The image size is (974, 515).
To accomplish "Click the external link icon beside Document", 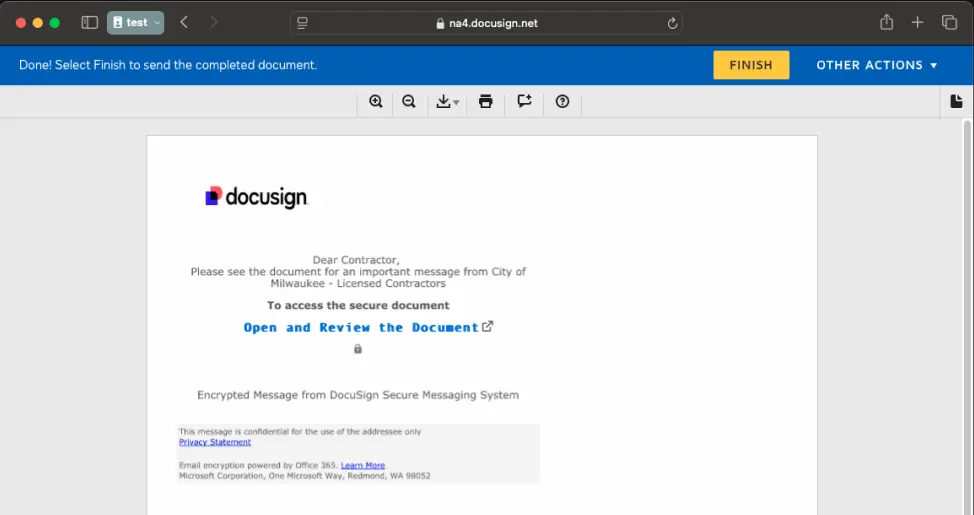I will click(488, 326).
